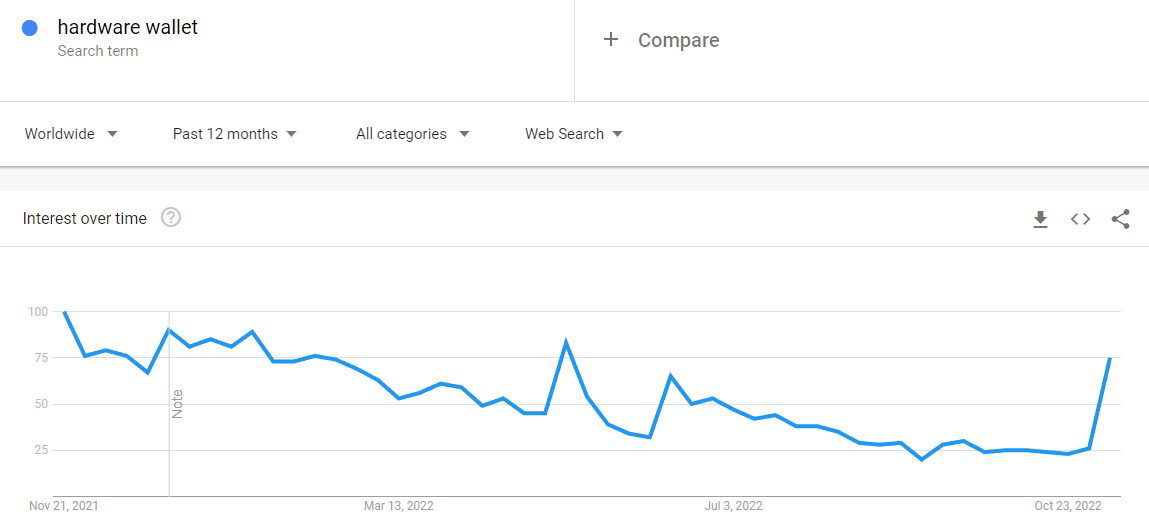Click the plus icon next to Compare
Image resolution: width=1149 pixels, height=529 pixels.
(610, 40)
